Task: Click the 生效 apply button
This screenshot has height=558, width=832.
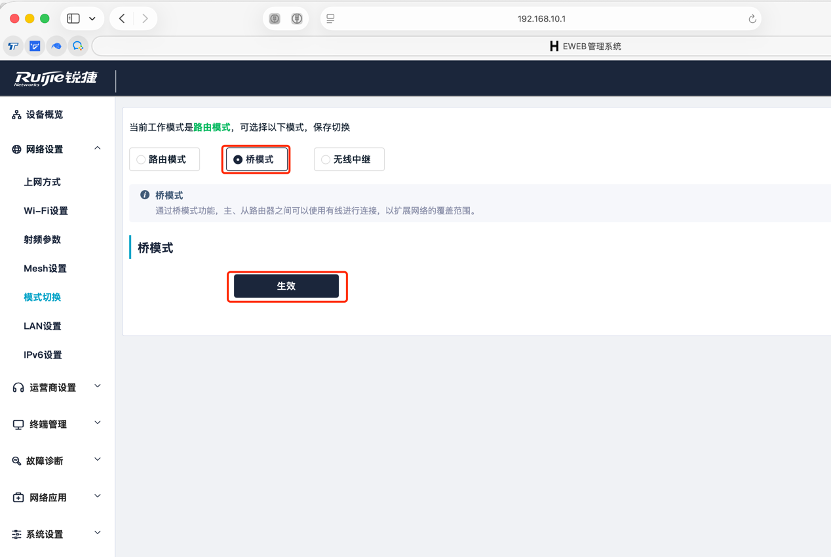Action: (287, 286)
